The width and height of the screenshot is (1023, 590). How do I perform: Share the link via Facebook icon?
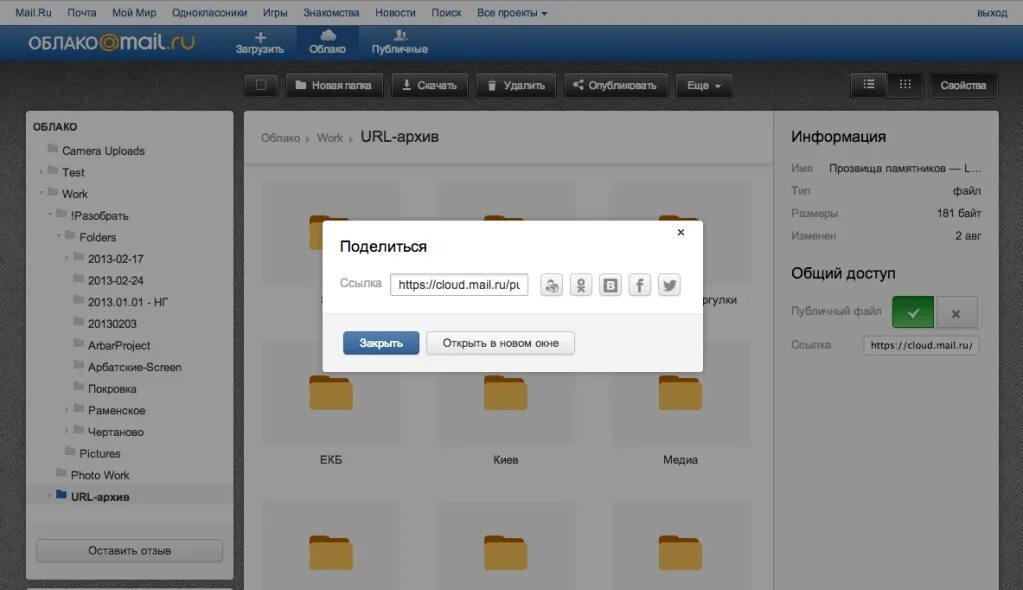[x=640, y=285]
